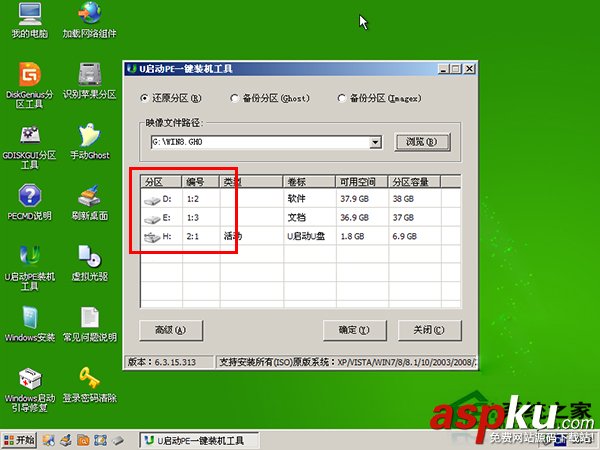This screenshot has height=450, width=600.
Task: Launch GDISKGUI分区工具 from the desktop
Action: point(29,147)
